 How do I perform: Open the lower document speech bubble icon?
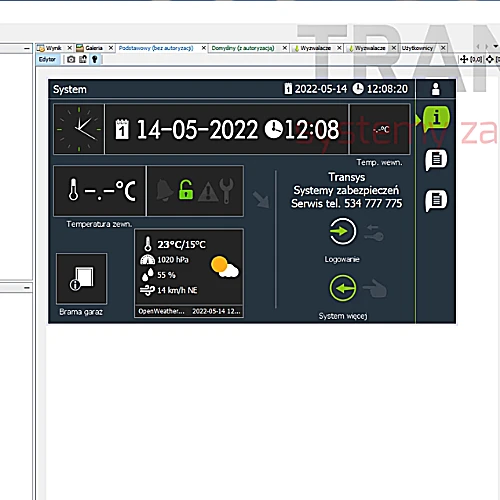click(x=436, y=201)
